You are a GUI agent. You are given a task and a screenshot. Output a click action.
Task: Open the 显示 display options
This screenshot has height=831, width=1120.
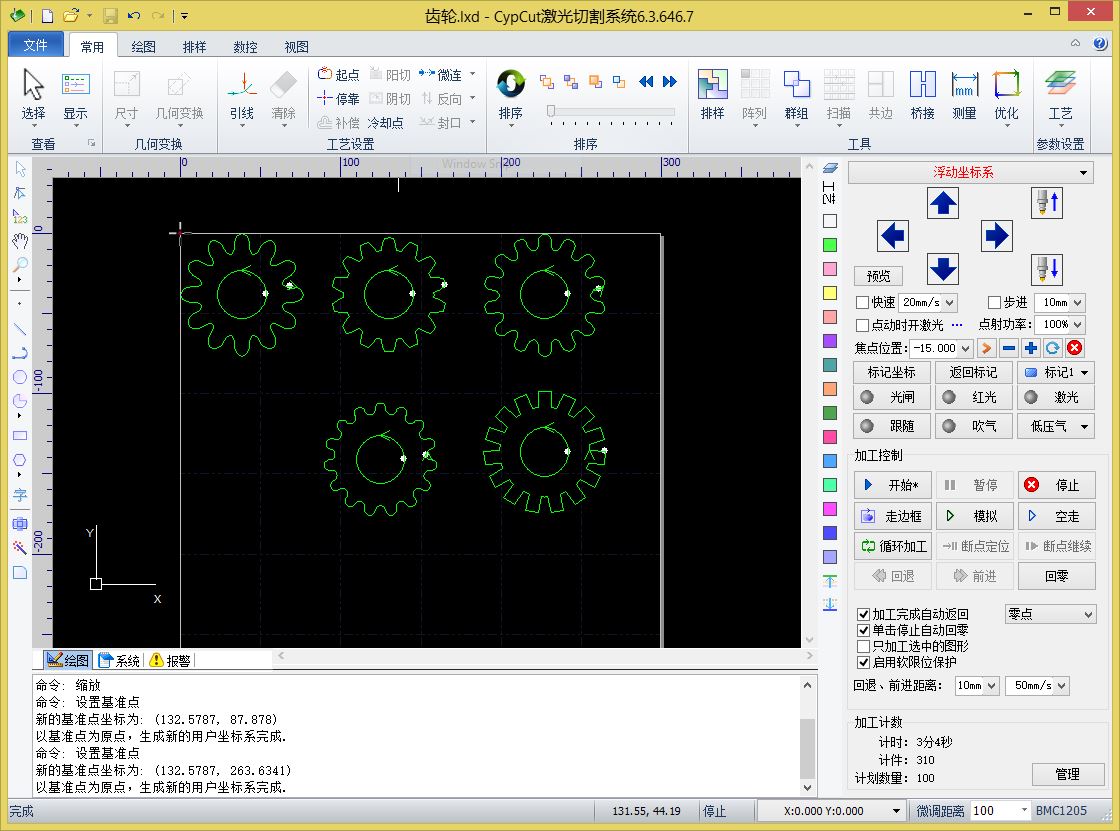tap(75, 94)
